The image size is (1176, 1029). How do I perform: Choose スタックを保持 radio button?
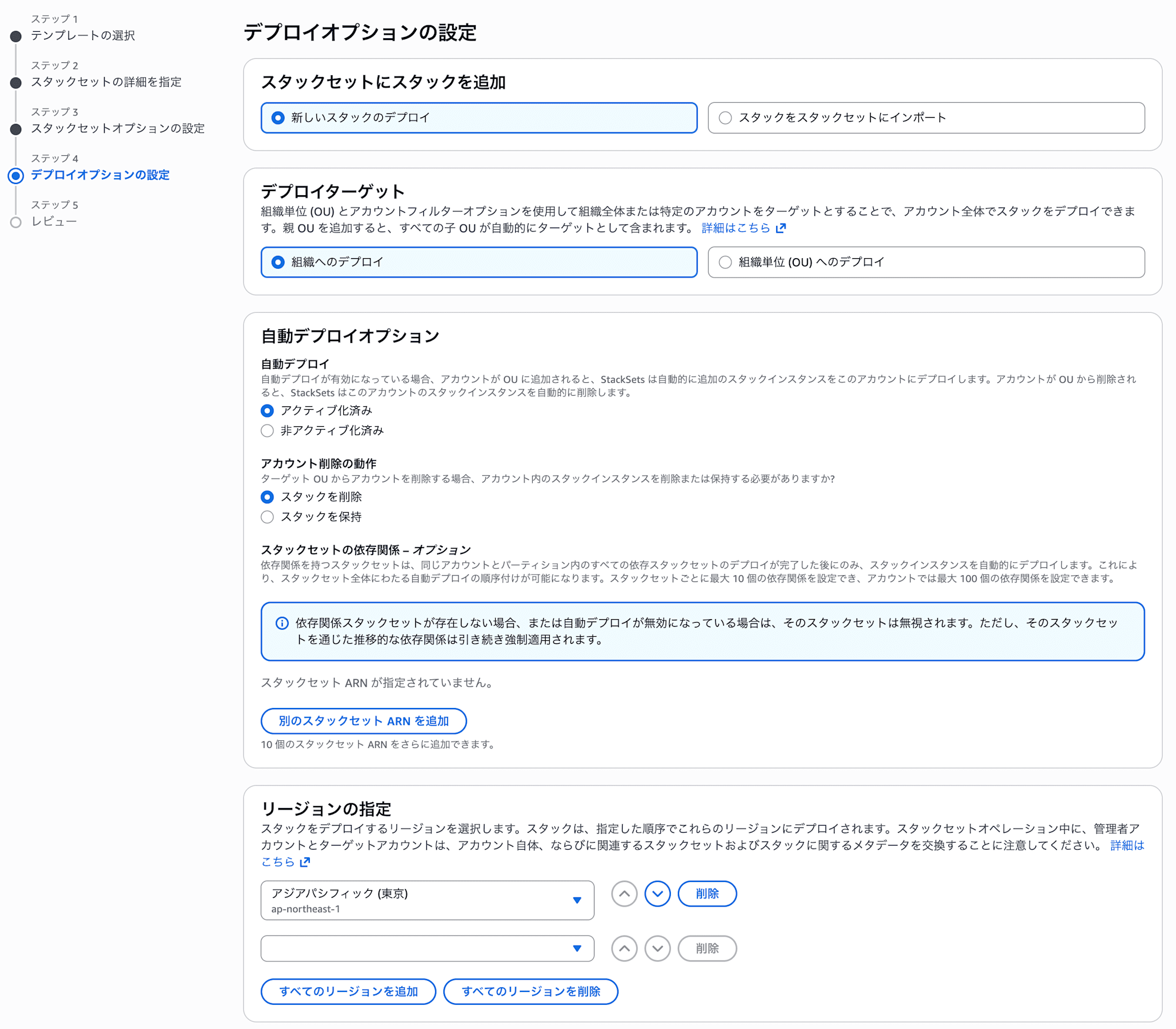267,517
